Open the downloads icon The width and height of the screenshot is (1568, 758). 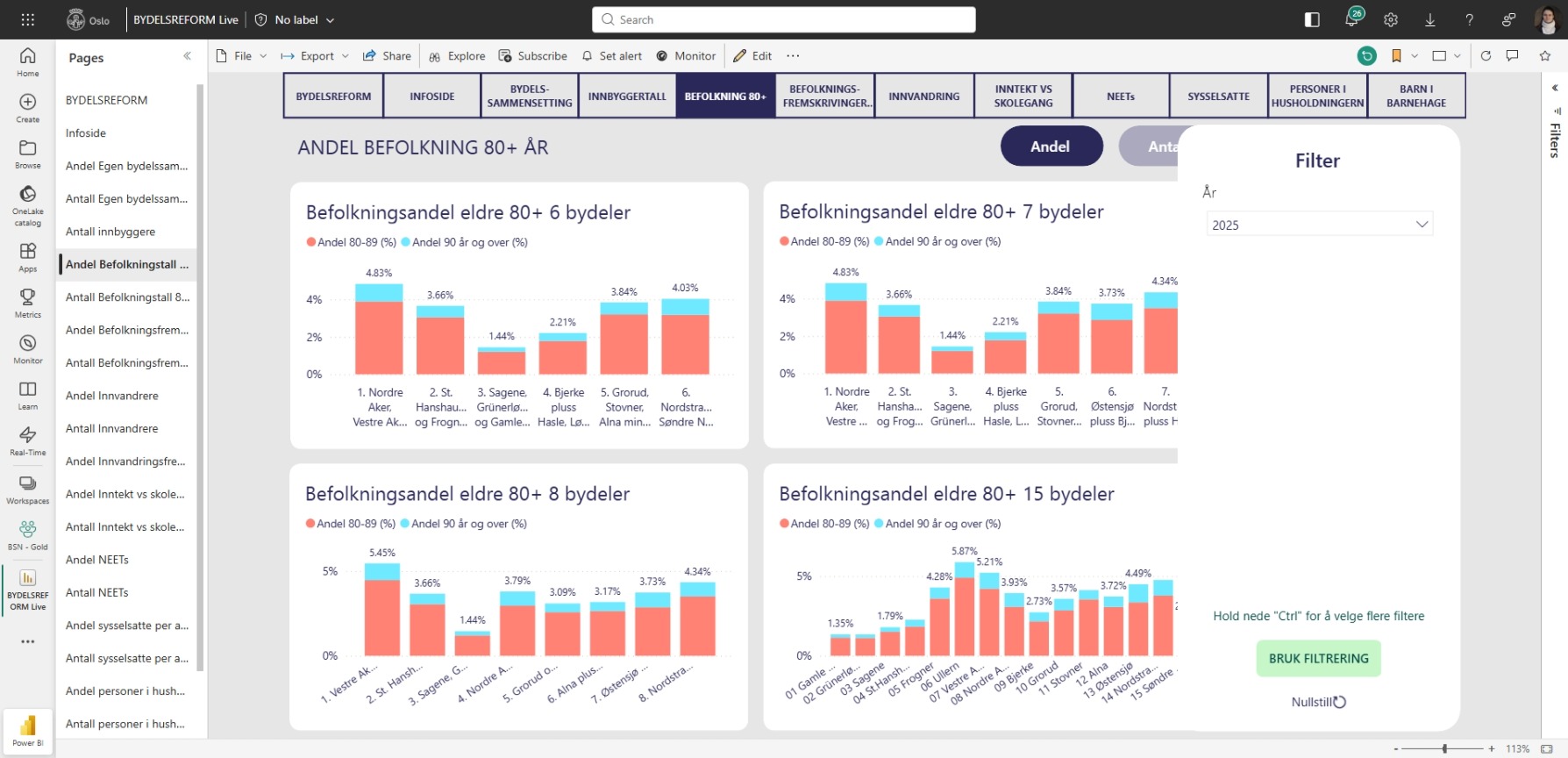[1430, 19]
